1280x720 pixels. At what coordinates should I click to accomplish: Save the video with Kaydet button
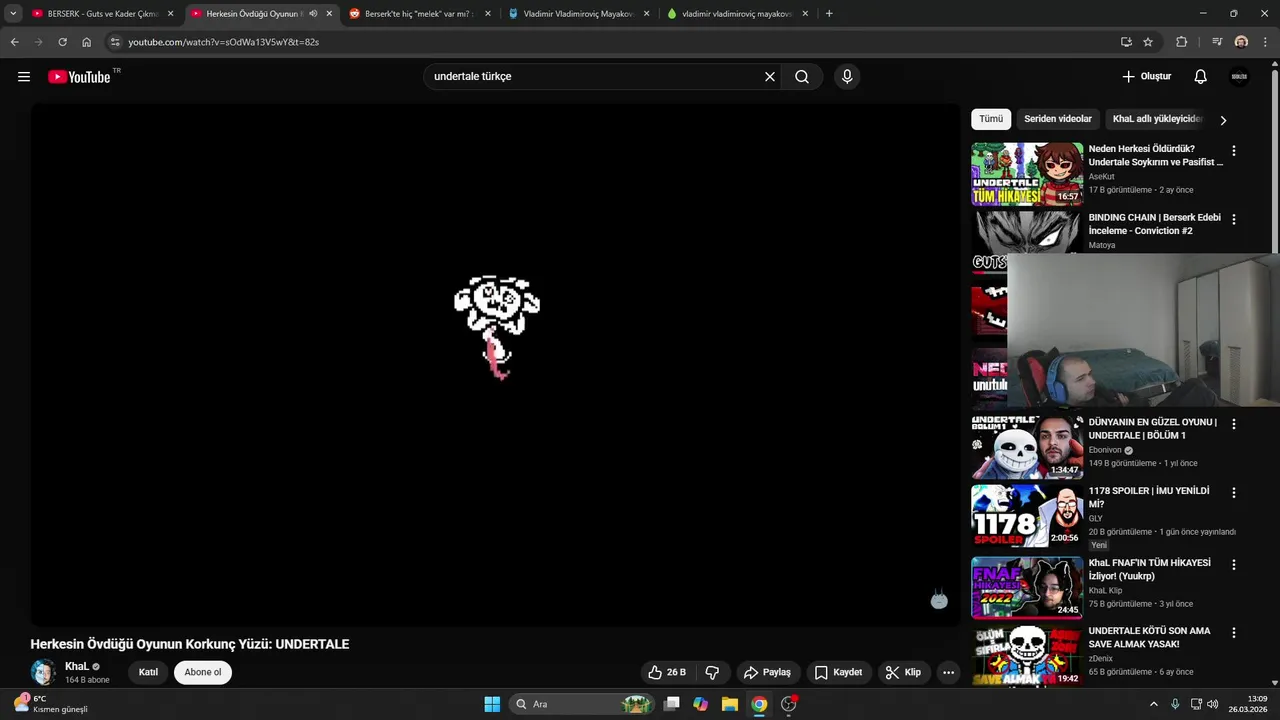click(x=838, y=673)
